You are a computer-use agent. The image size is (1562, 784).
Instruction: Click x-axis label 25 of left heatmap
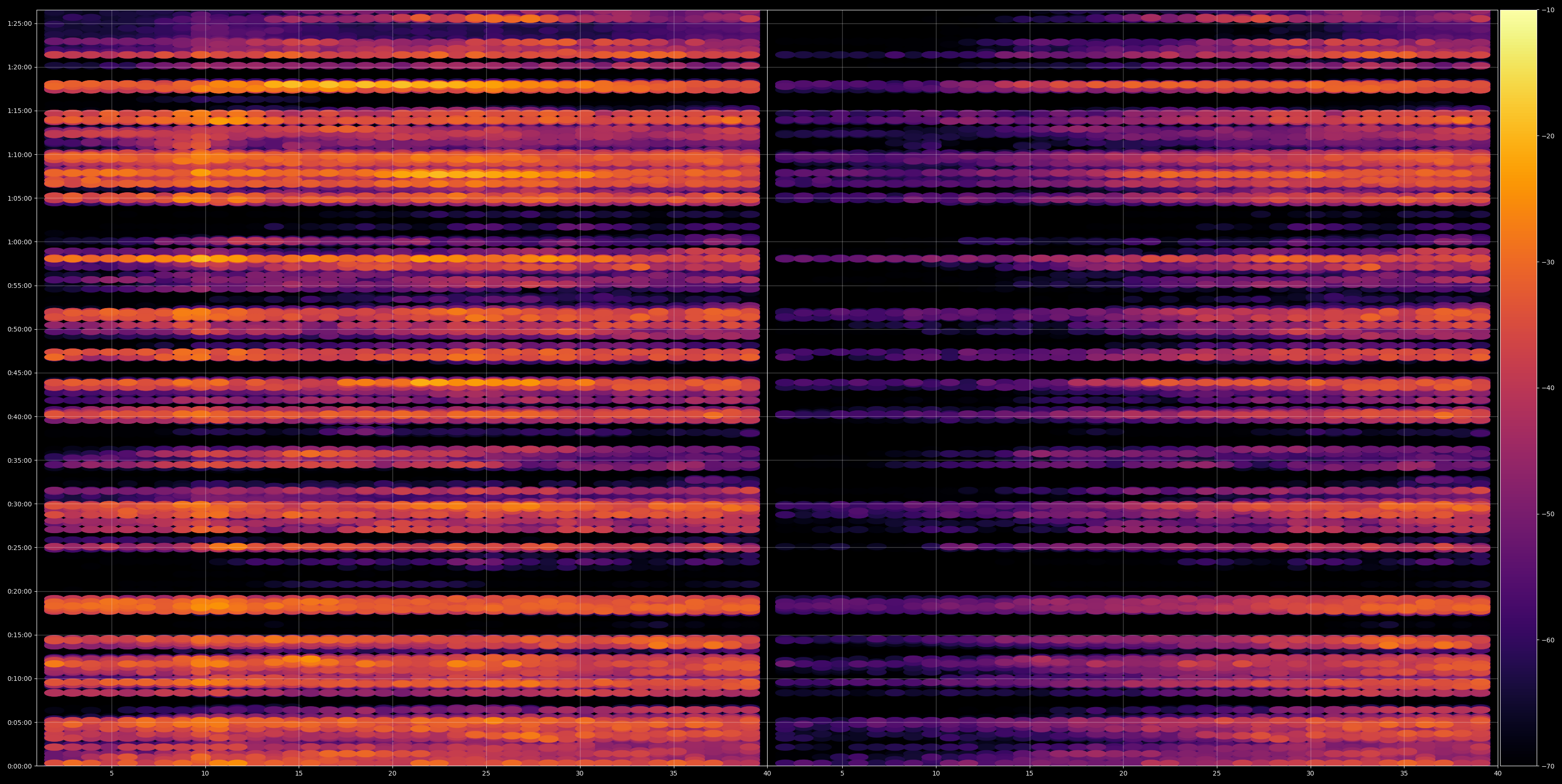pos(486,773)
